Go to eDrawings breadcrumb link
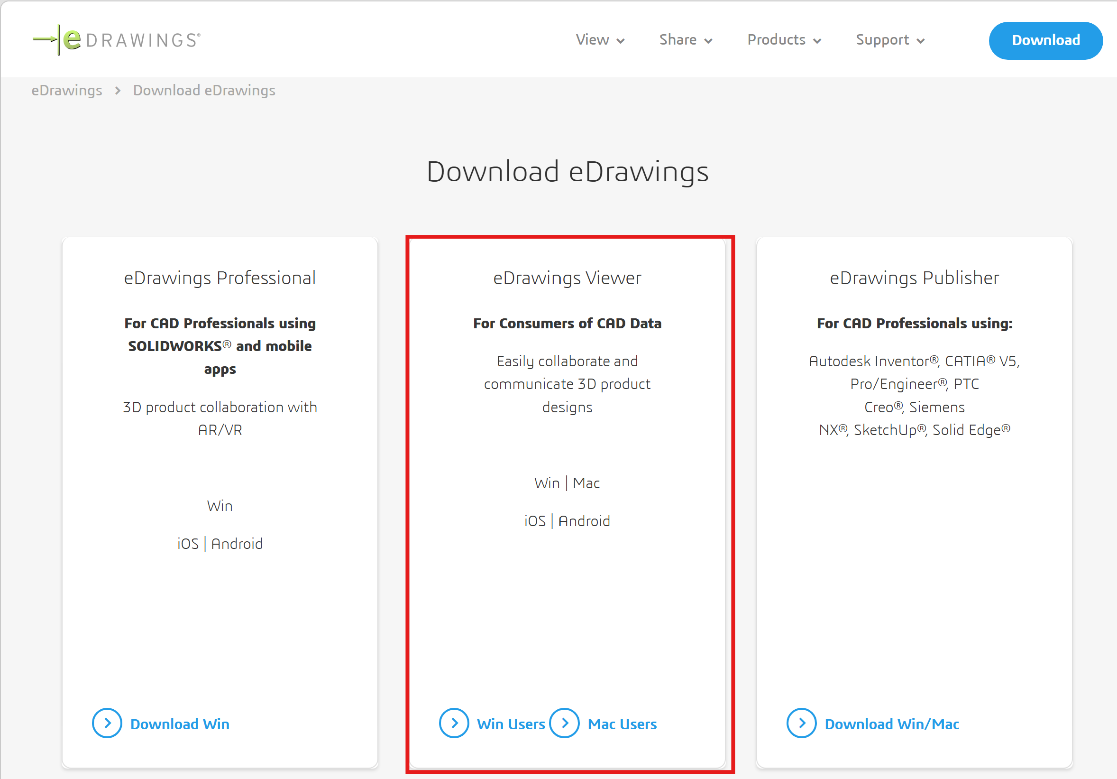1117x779 pixels. click(x=67, y=90)
